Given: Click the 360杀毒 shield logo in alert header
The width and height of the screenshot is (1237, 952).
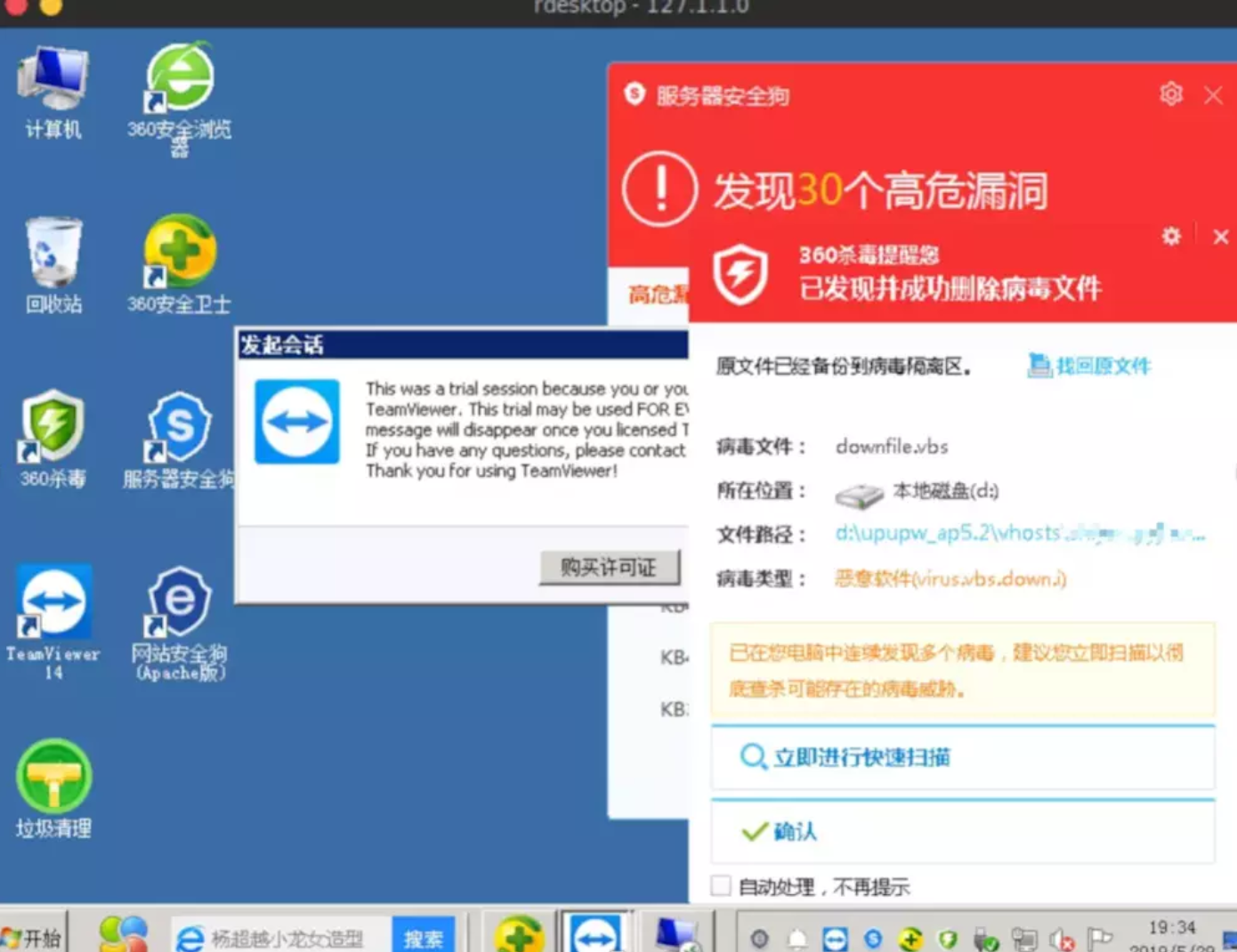Looking at the screenshot, I should click(740, 274).
